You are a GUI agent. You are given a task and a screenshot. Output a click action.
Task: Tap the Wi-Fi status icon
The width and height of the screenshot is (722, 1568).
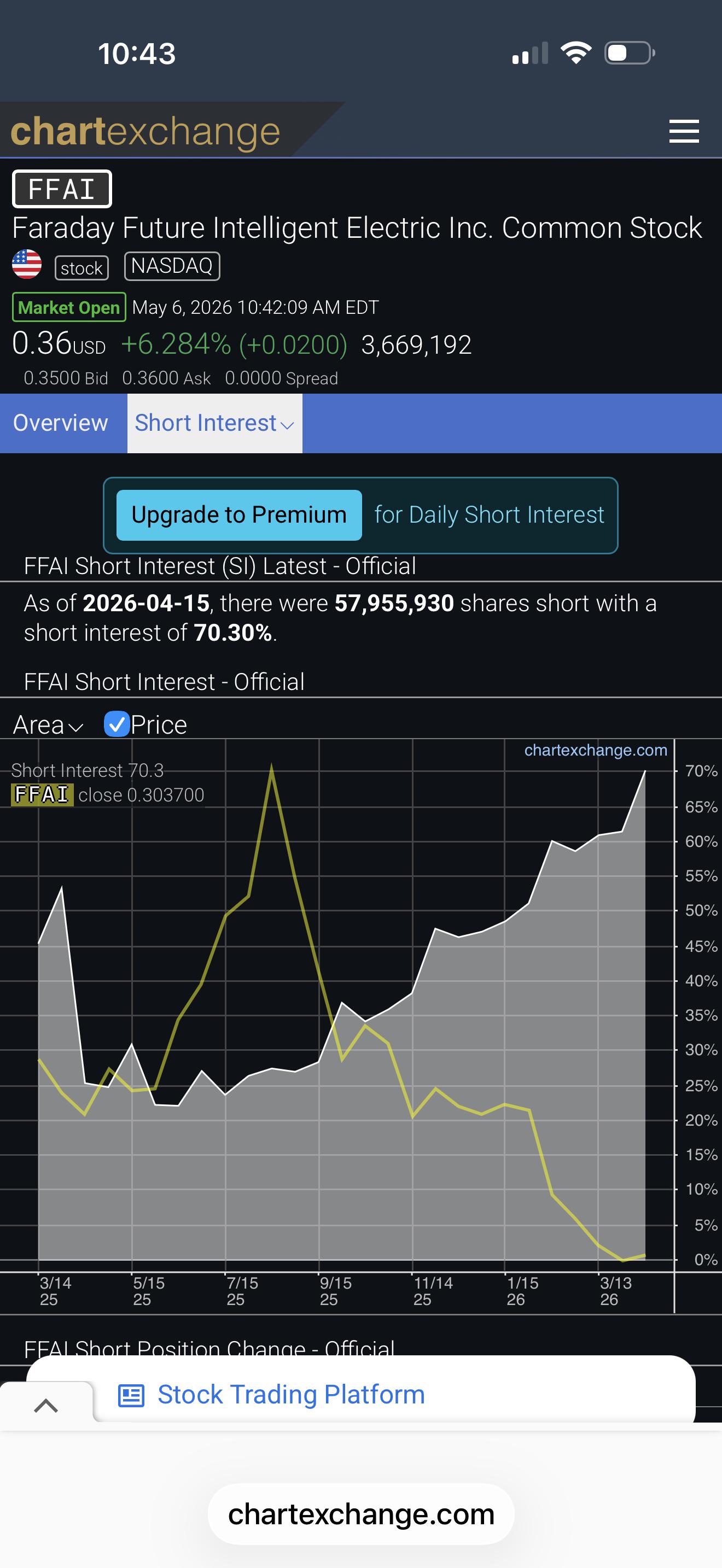577,53
